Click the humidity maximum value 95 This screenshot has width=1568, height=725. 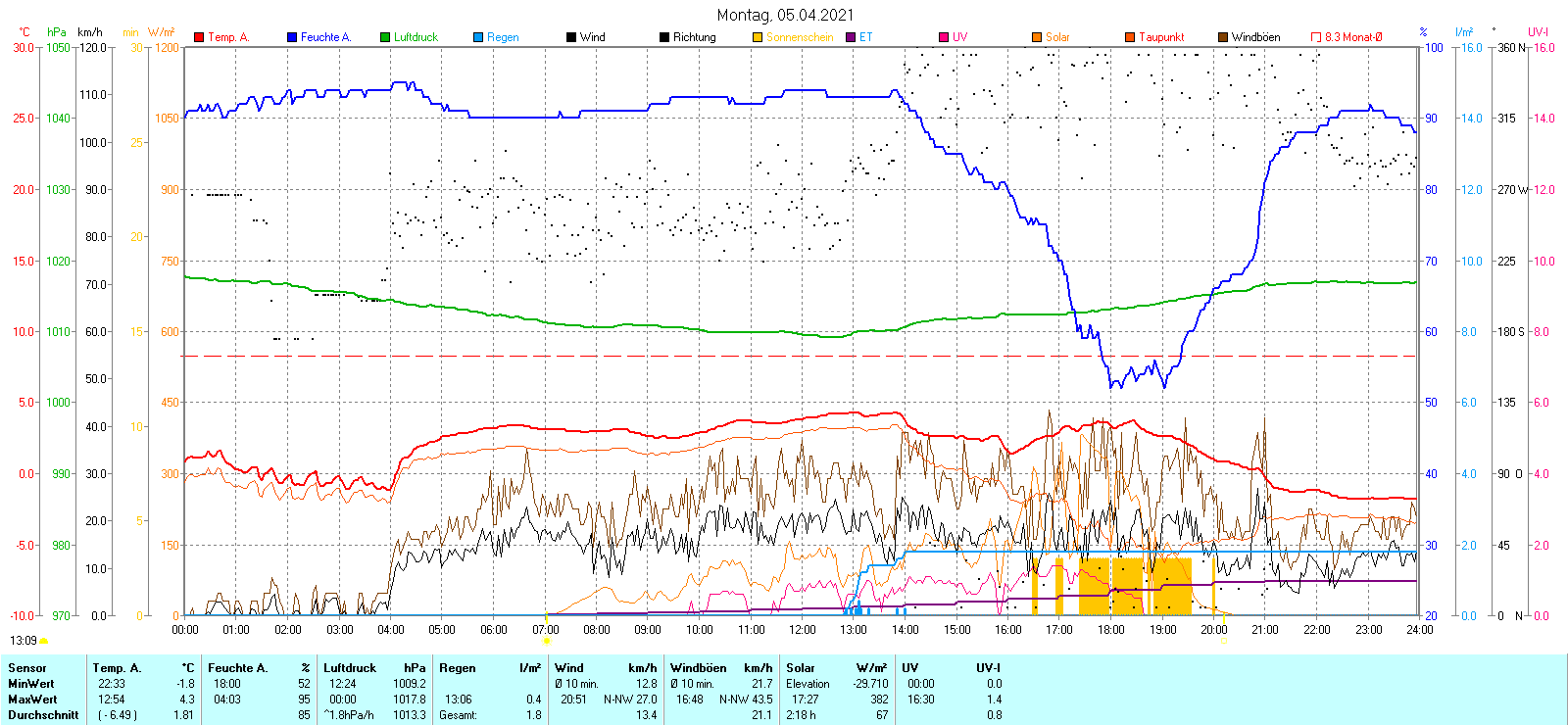tap(304, 700)
